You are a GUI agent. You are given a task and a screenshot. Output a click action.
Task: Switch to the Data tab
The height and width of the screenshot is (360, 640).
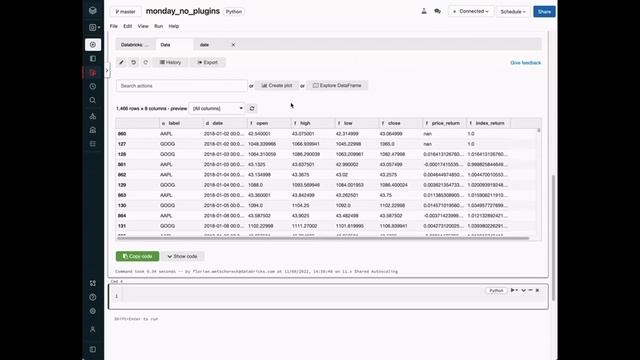(x=174, y=45)
